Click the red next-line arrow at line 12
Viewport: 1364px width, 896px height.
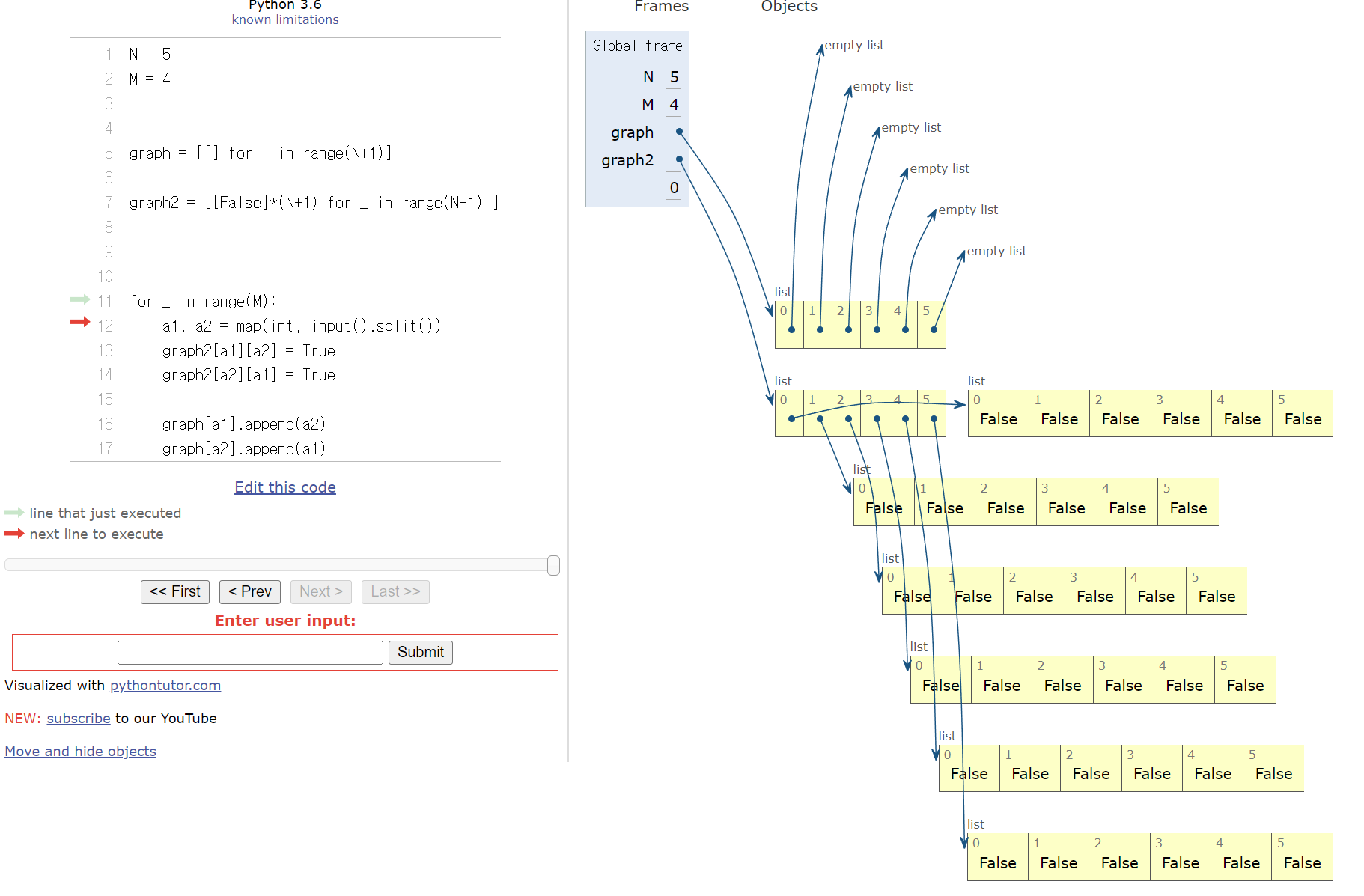(79, 323)
